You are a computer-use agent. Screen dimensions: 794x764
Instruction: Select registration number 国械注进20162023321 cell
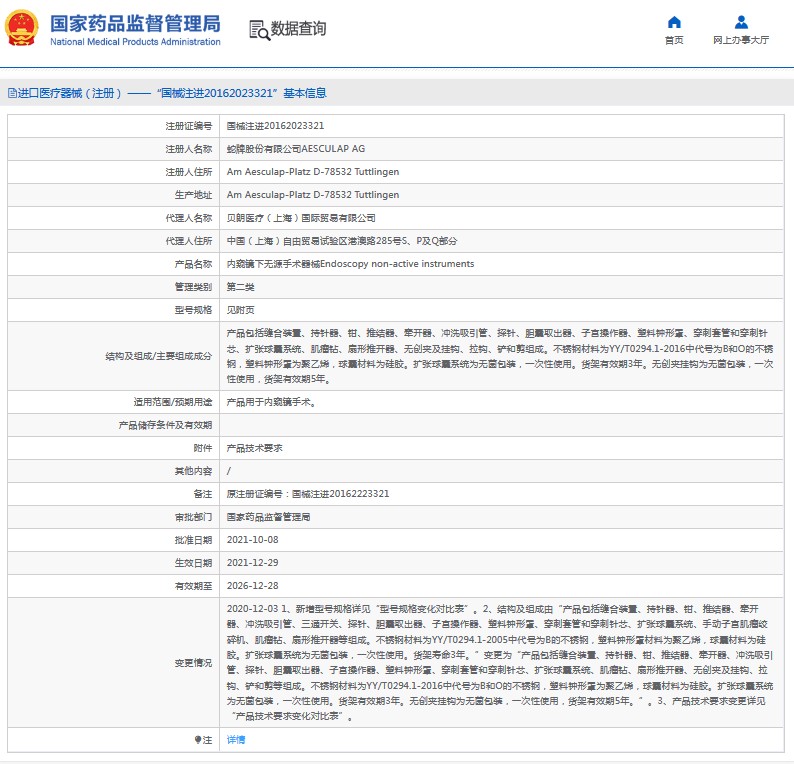[275, 126]
